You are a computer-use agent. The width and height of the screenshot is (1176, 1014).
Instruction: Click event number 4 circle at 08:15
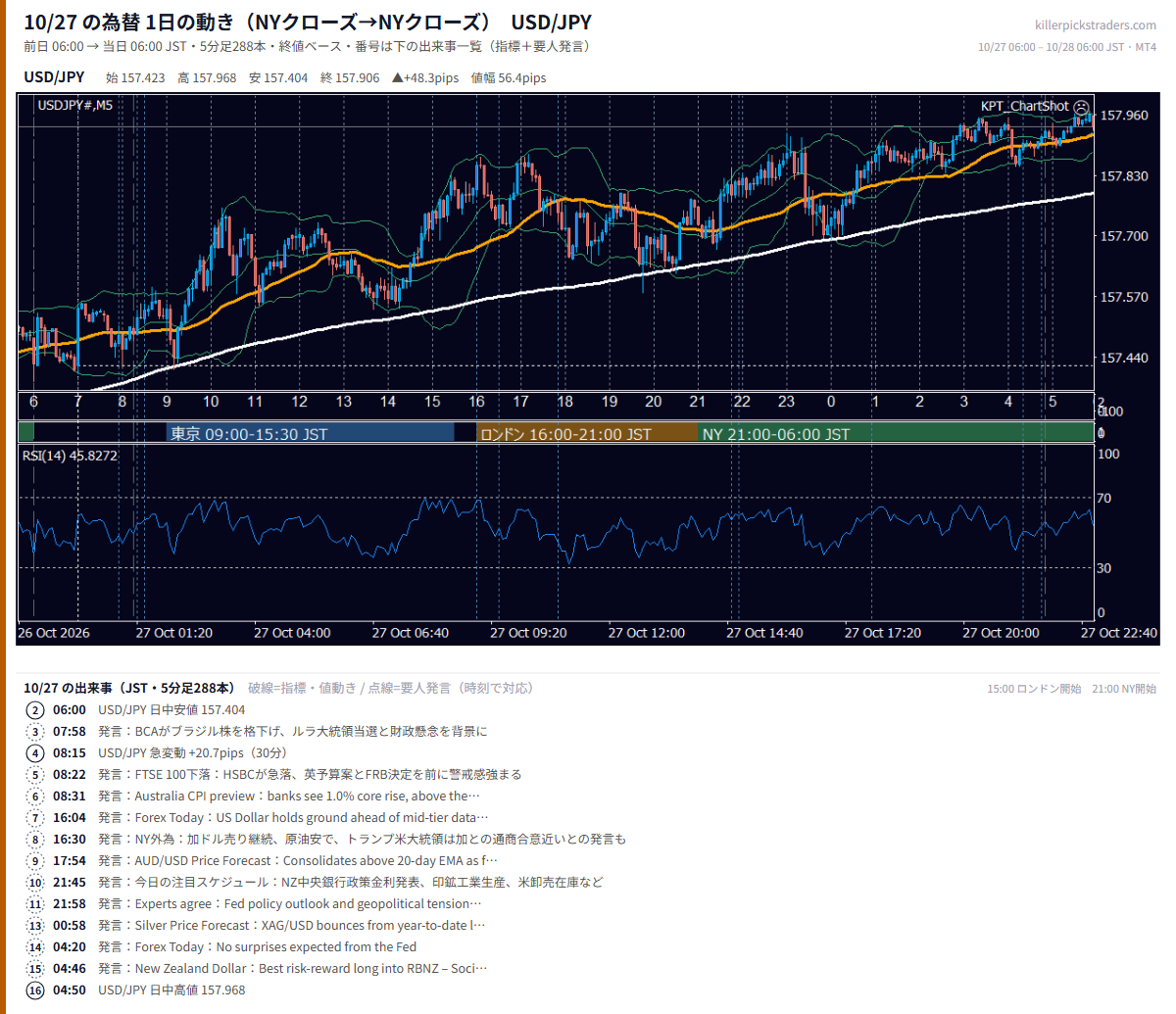(35, 753)
